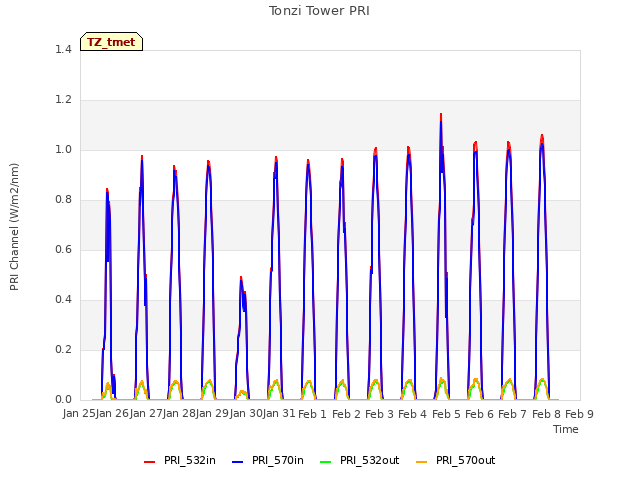Image resolution: width=640 pixels, height=480 pixels.
Task: Click the Feb 2 x-axis label
Action: pyautogui.click(x=346, y=414)
